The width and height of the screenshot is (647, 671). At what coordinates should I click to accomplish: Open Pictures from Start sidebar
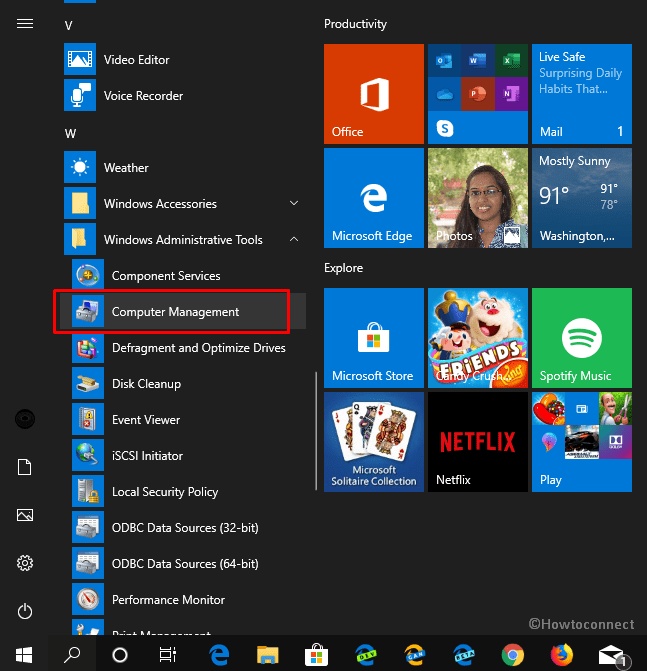(x=25, y=515)
